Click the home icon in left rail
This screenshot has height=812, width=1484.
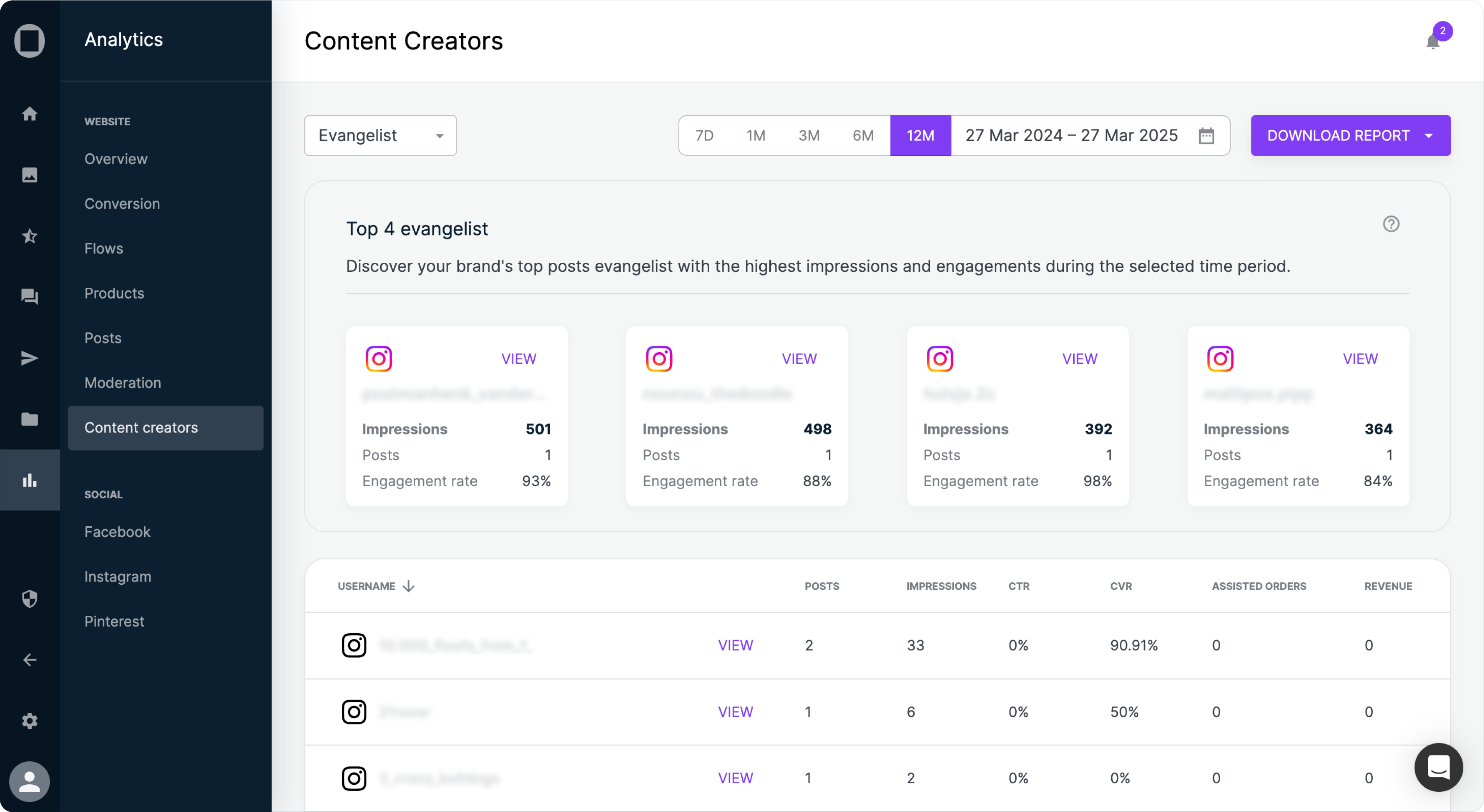tap(29, 113)
